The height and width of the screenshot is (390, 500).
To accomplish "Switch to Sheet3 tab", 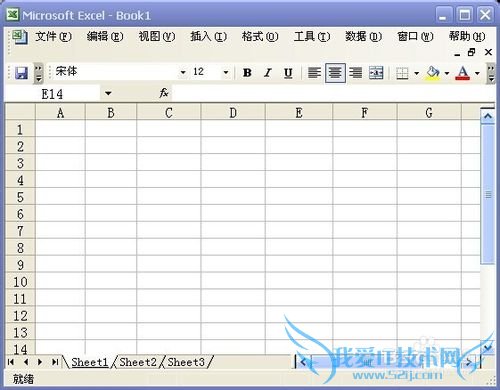I will (186, 362).
